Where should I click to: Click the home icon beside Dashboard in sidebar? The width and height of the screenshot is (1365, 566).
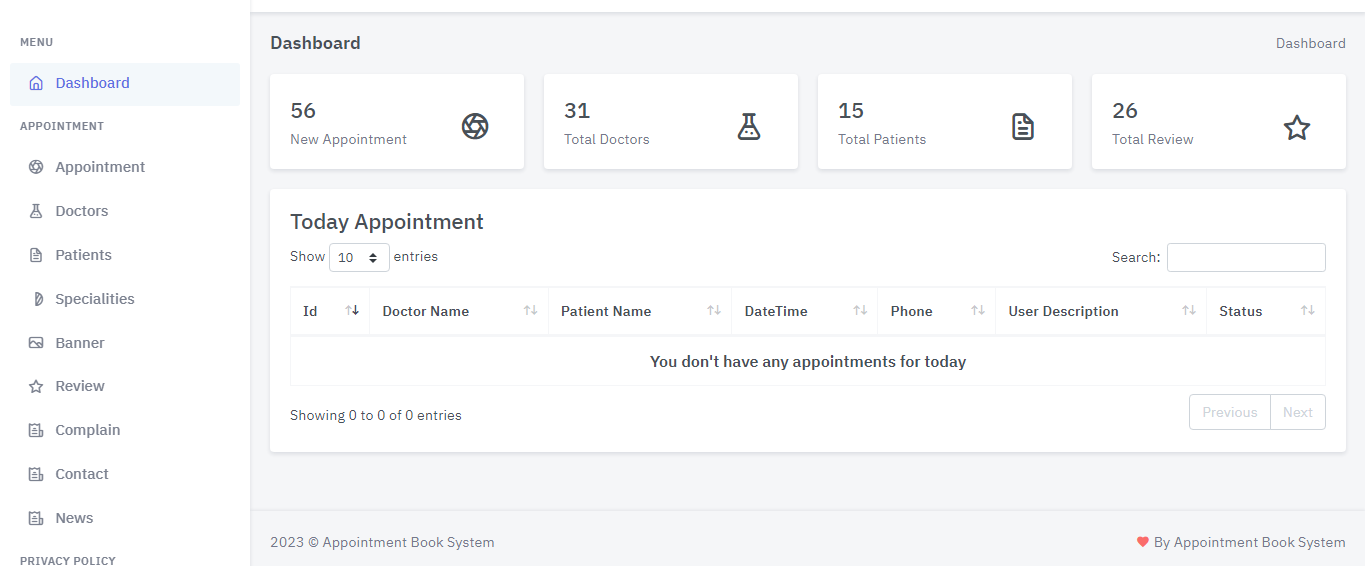point(36,84)
